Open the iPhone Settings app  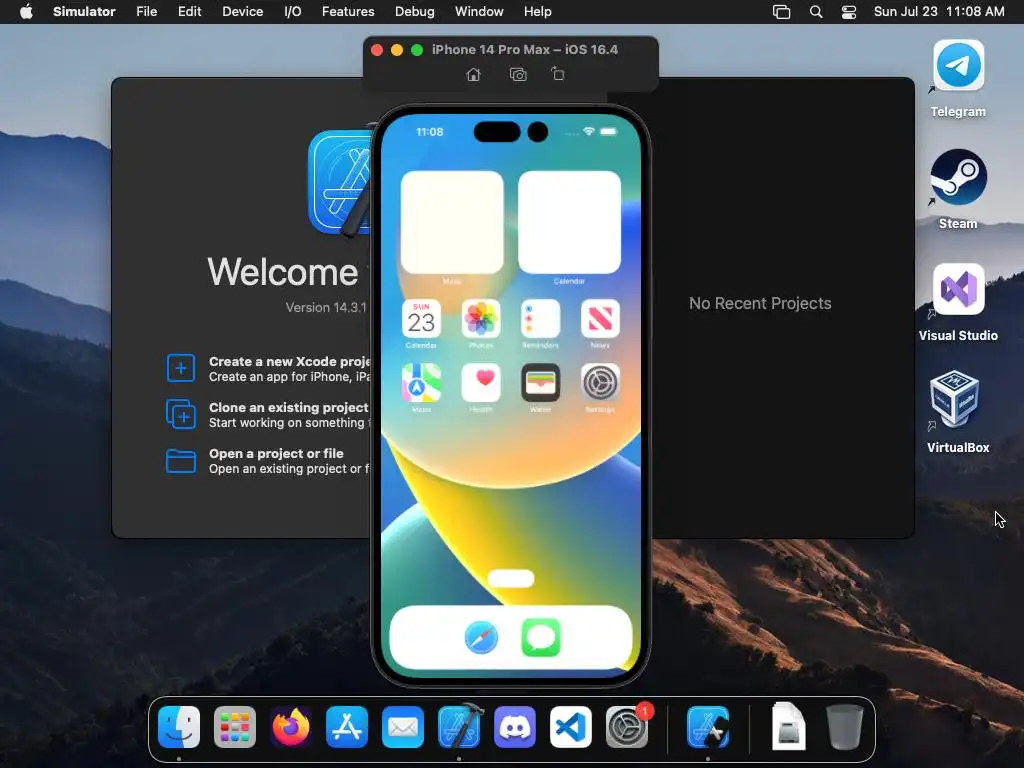point(600,383)
